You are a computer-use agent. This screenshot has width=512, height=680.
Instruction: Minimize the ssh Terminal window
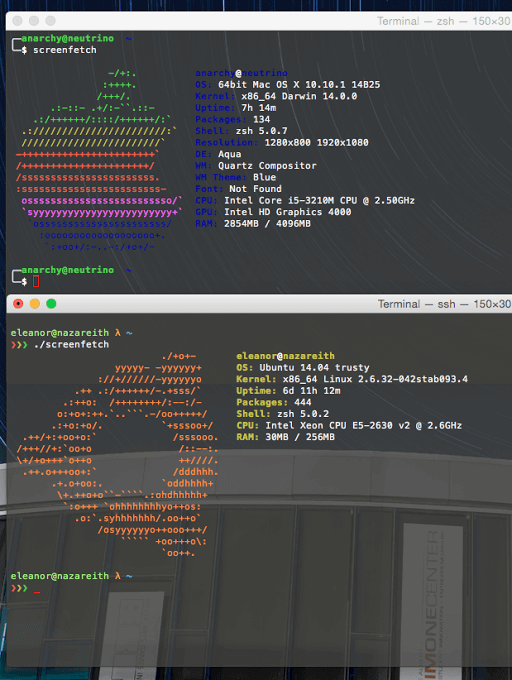click(x=35, y=304)
